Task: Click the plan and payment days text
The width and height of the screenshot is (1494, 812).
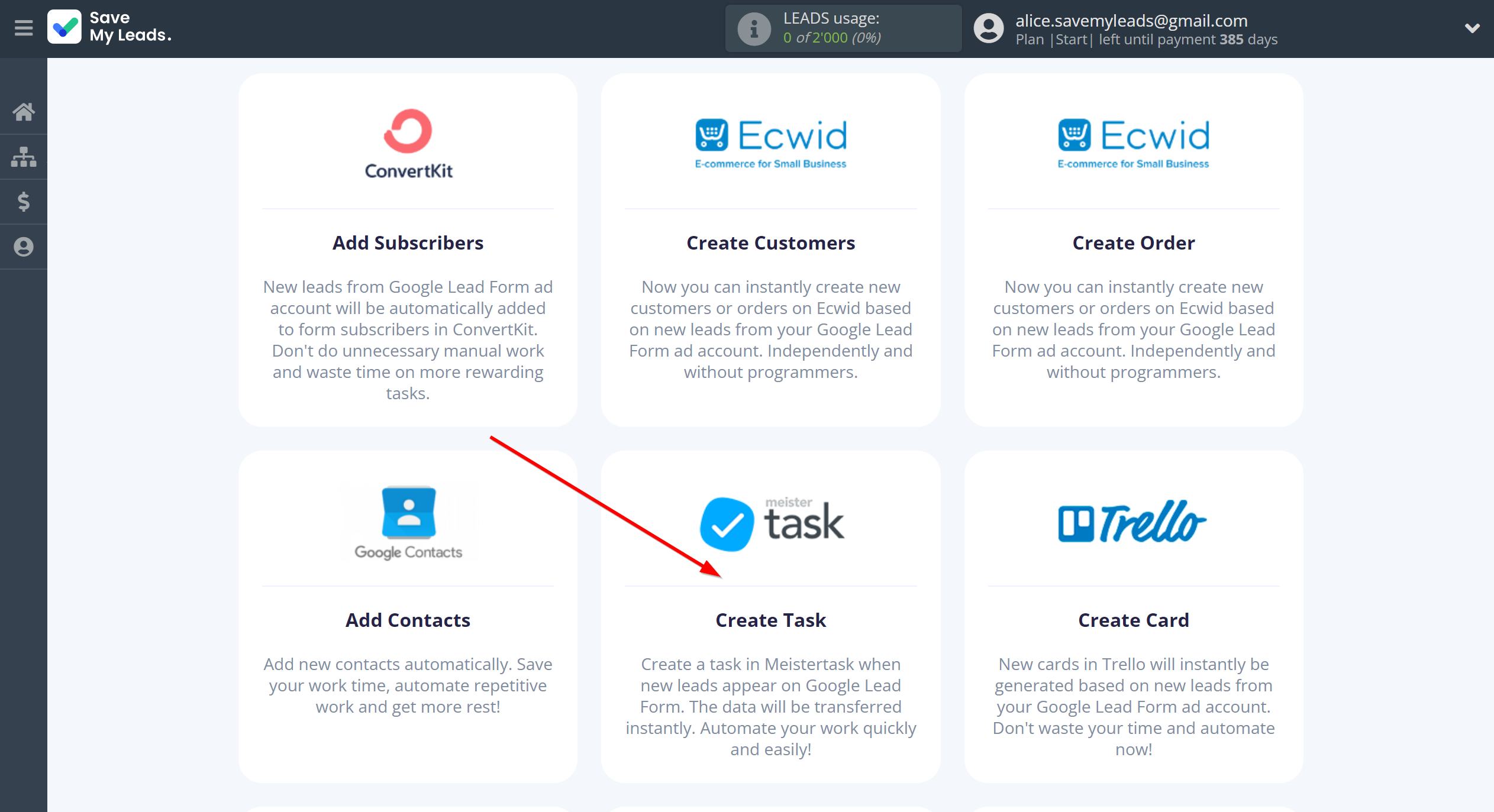Action: coord(1146,40)
